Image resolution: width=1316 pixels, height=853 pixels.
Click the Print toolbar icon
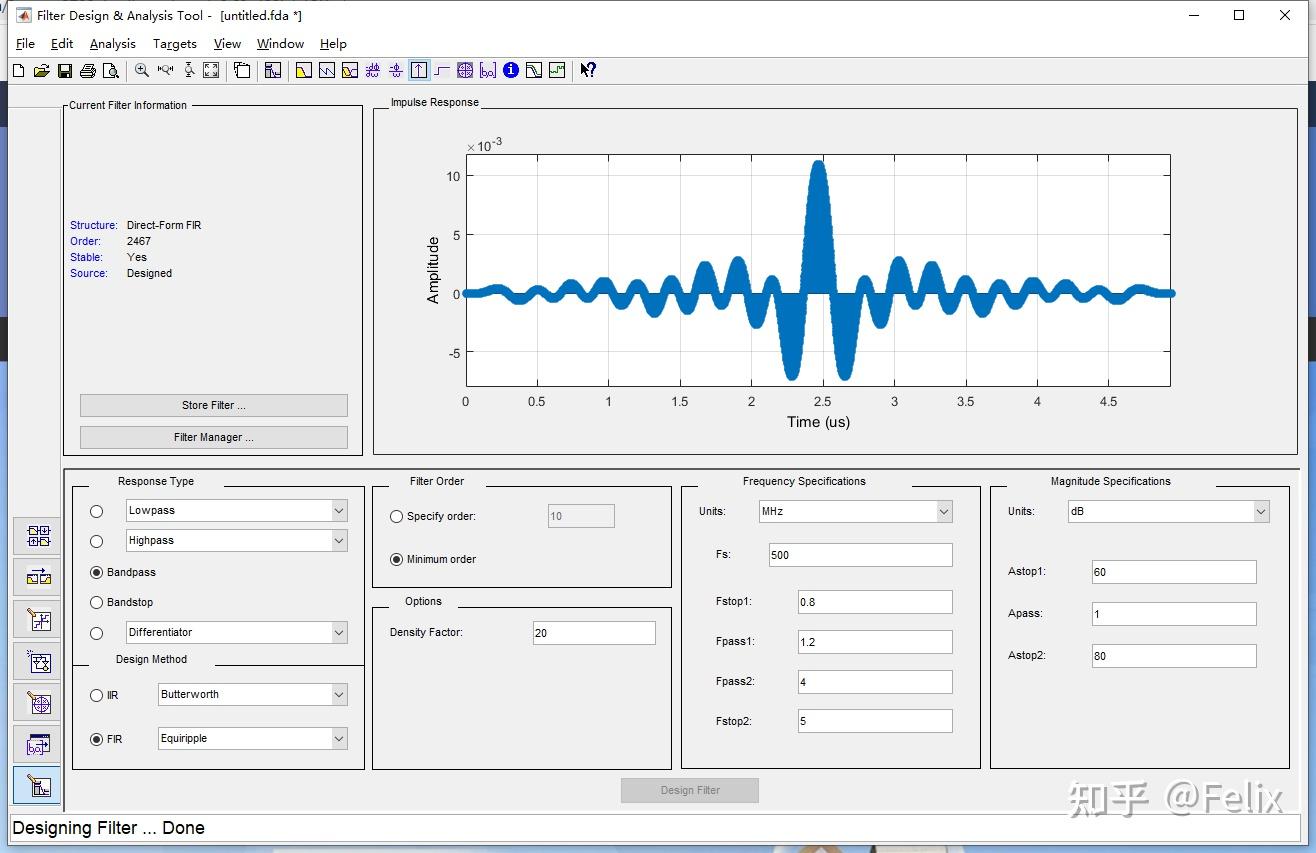point(87,70)
